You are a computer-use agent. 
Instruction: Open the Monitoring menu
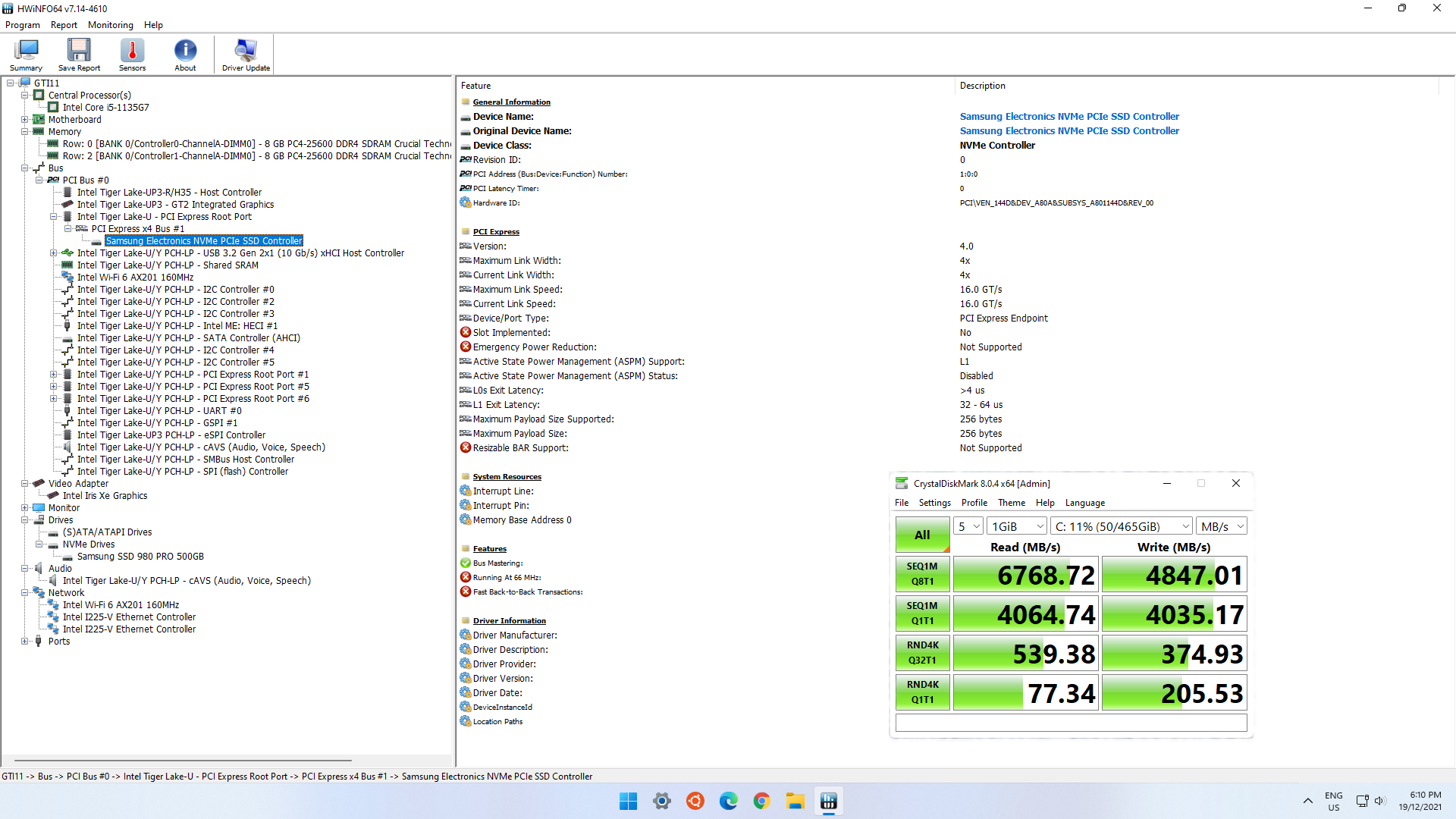click(111, 25)
